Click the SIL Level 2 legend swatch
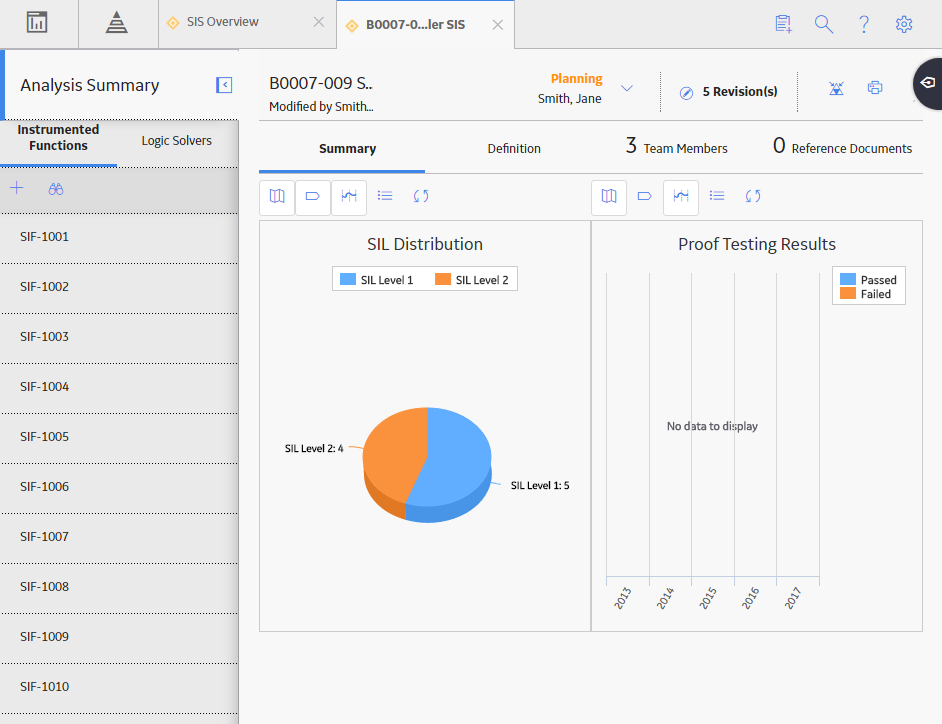 coord(443,279)
